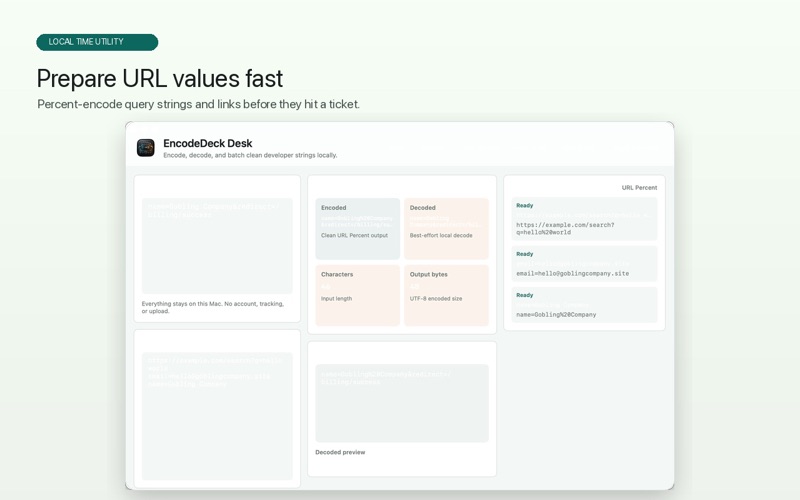Click the Decoded preview text box
This screenshot has height=500, width=800.
pyautogui.click(x=402, y=403)
